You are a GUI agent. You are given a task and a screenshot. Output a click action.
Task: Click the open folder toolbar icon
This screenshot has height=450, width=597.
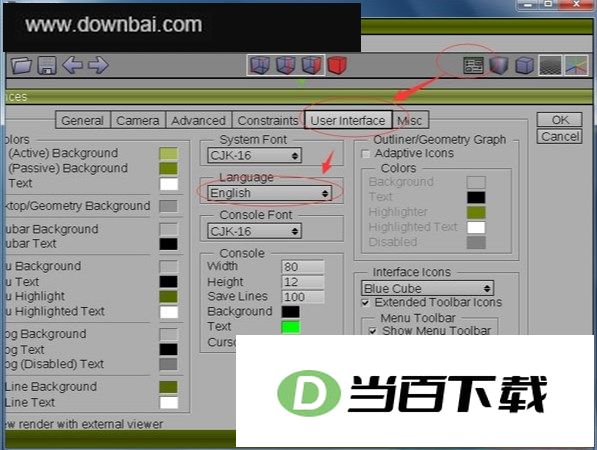pos(21,65)
